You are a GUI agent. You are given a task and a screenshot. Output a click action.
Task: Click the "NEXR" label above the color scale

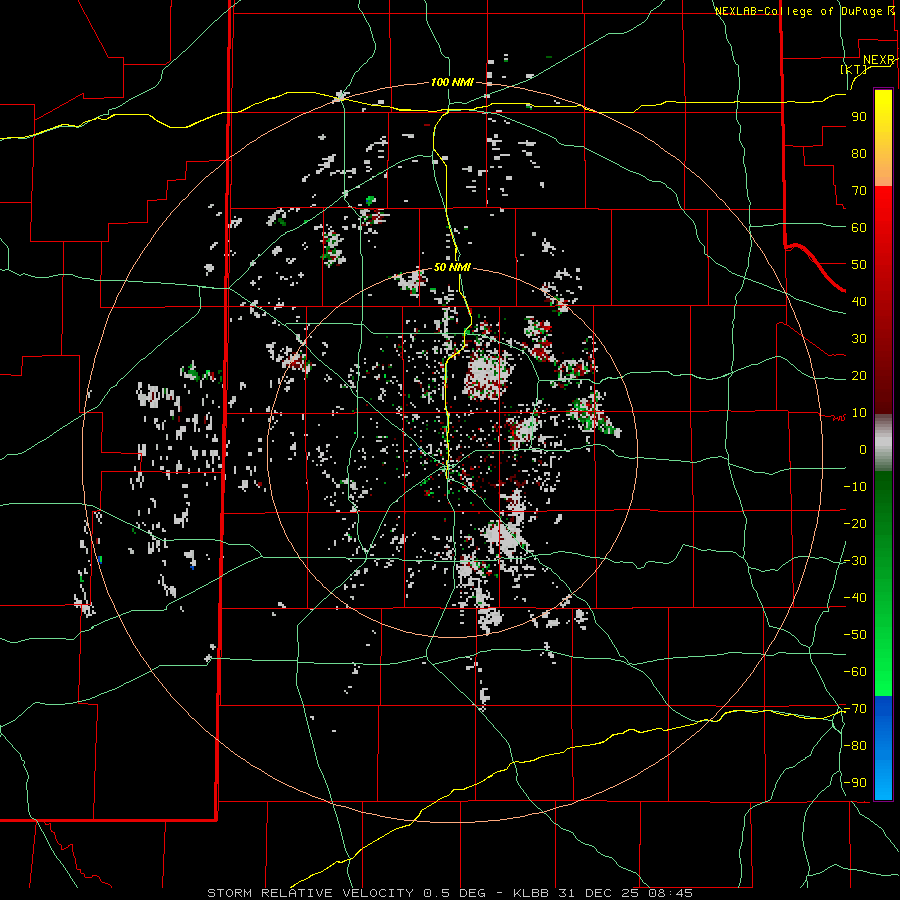(879, 60)
